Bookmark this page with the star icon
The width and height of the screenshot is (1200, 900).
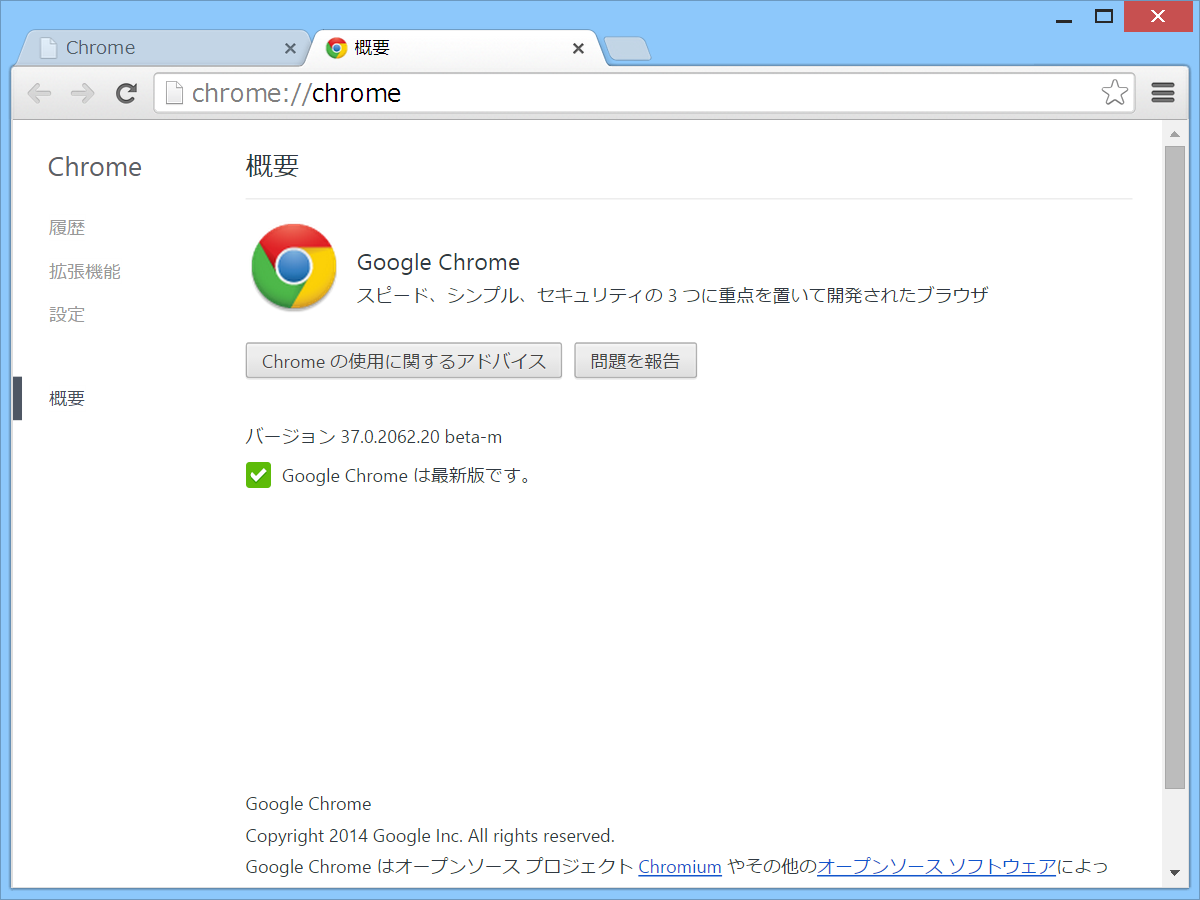[x=1114, y=92]
